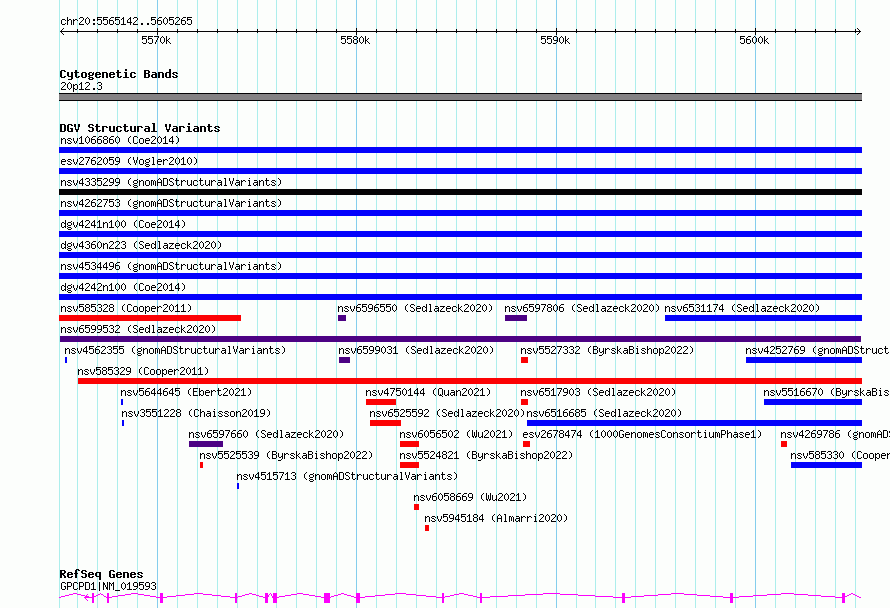Click the nsv4269786 red marker
The height and width of the screenshot is (608, 890).
coord(784,444)
